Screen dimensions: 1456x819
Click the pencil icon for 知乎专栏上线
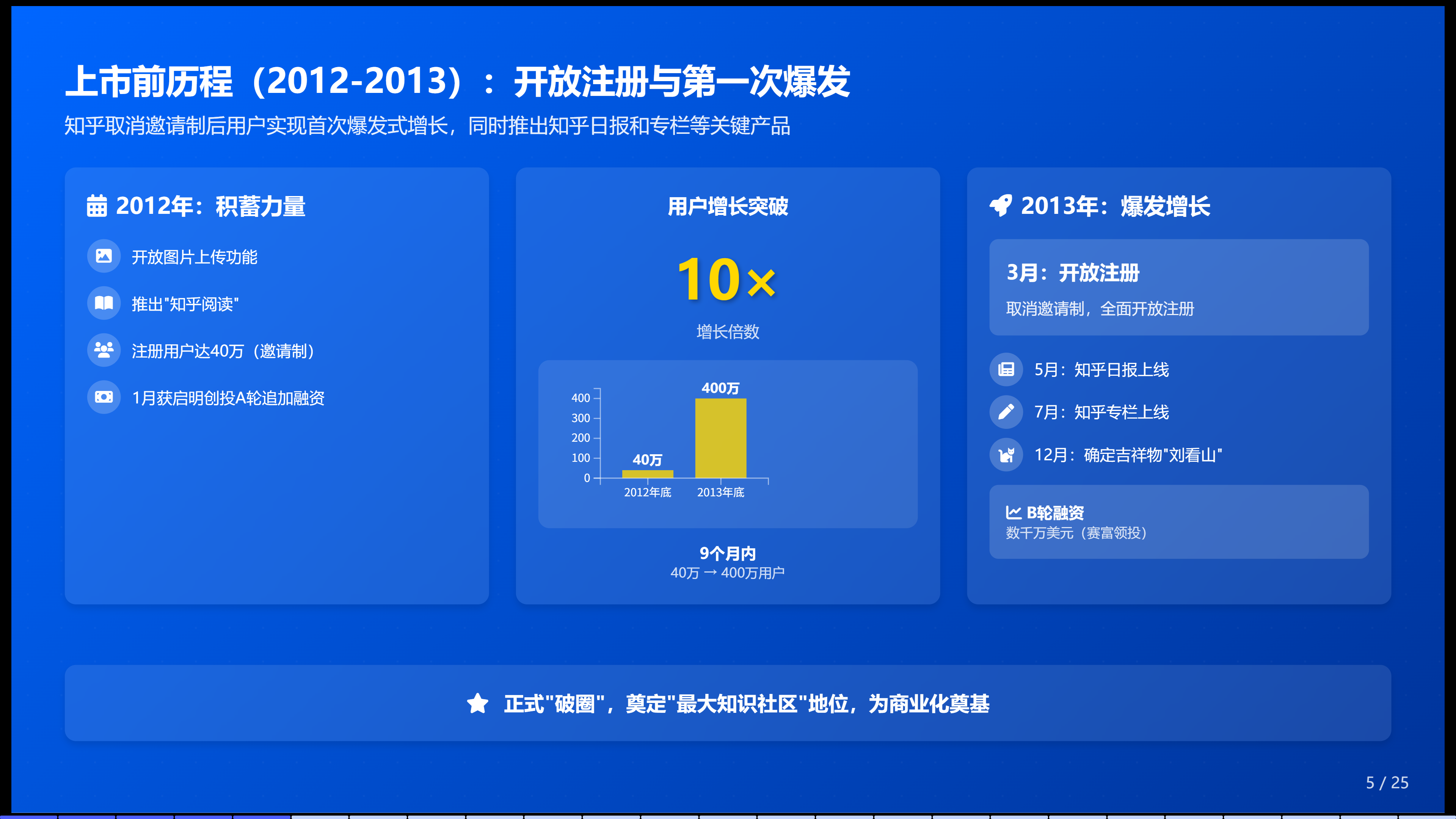pos(1006,412)
